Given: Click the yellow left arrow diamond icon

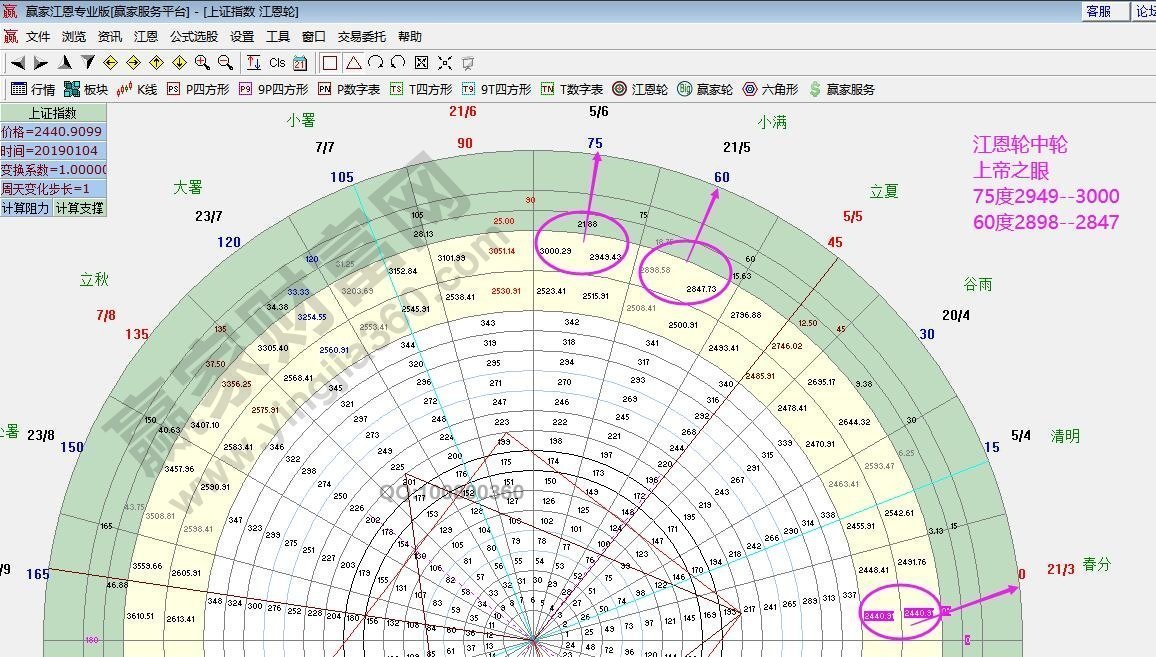Looking at the screenshot, I should click(111, 62).
